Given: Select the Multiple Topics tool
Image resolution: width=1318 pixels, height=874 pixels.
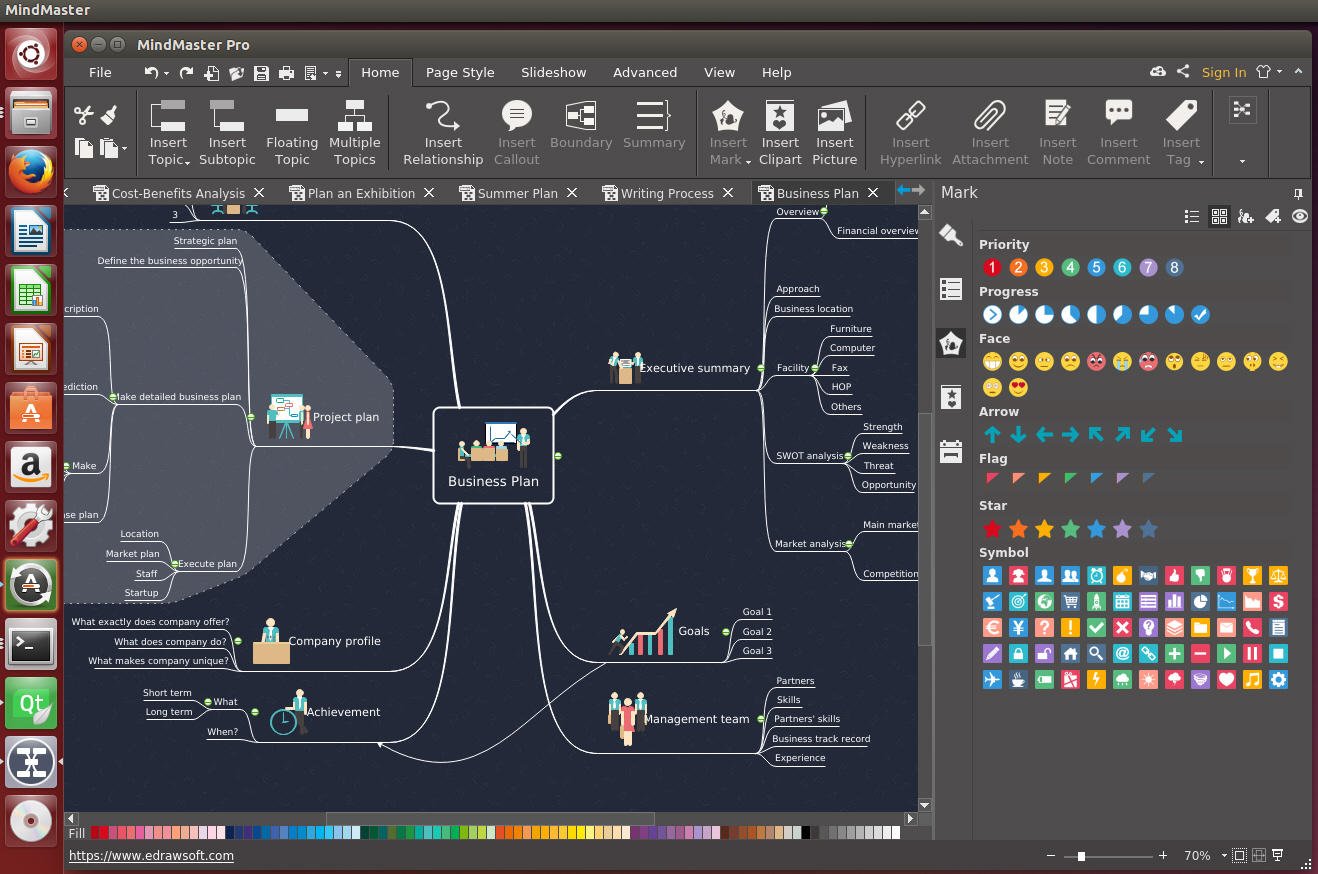Looking at the screenshot, I should [354, 132].
